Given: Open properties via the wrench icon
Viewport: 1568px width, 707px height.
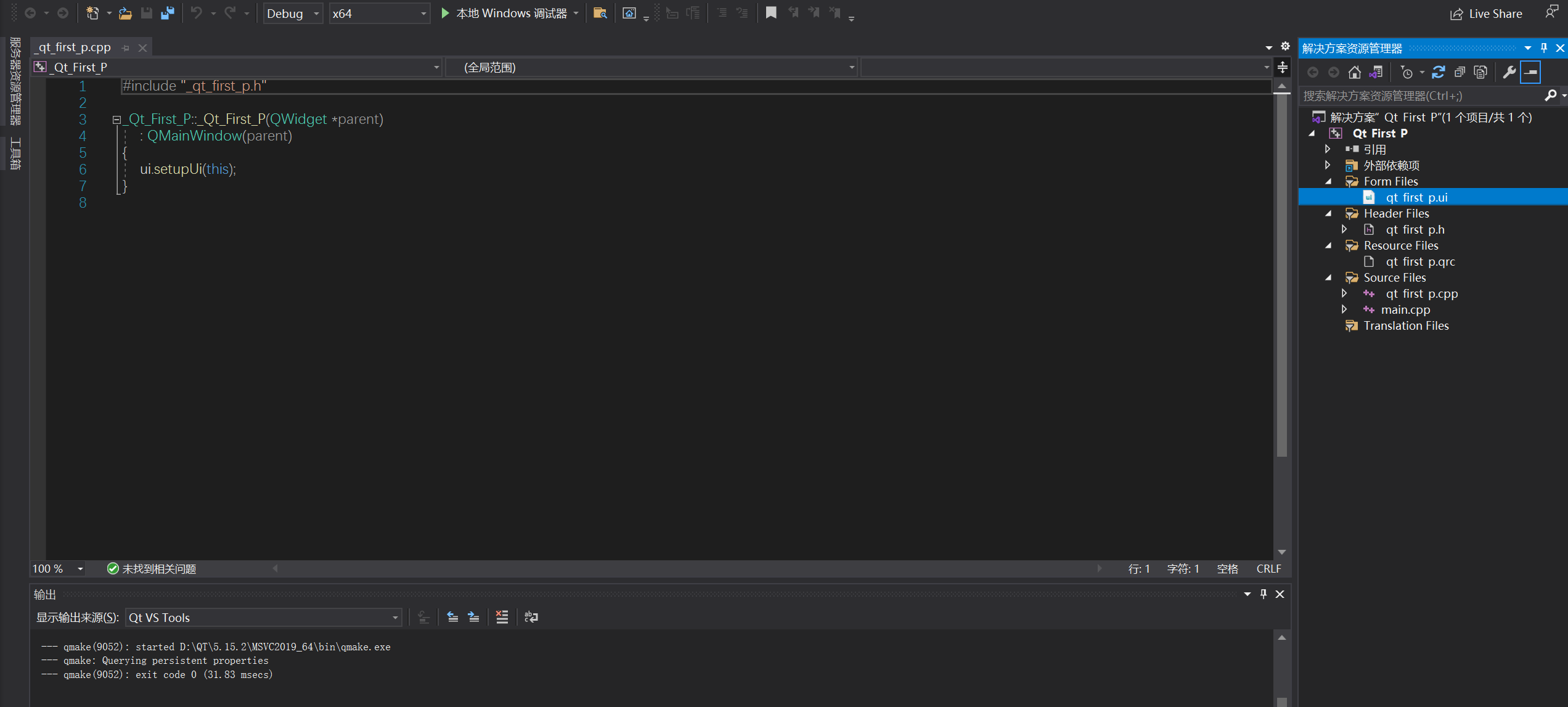Looking at the screenshot, I should (x=1509, y=73).
